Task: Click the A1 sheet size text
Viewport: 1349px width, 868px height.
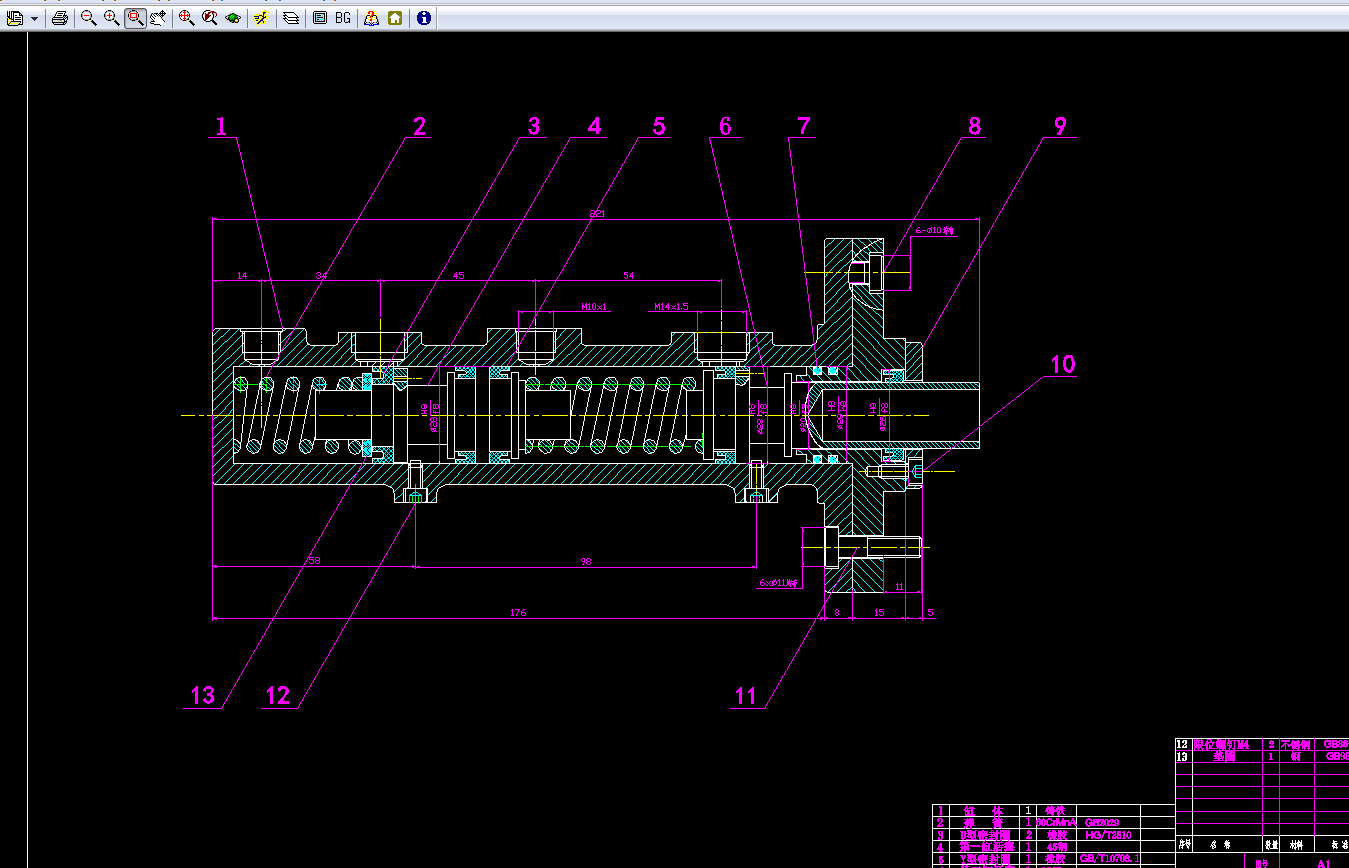Action: point(1324,862)
